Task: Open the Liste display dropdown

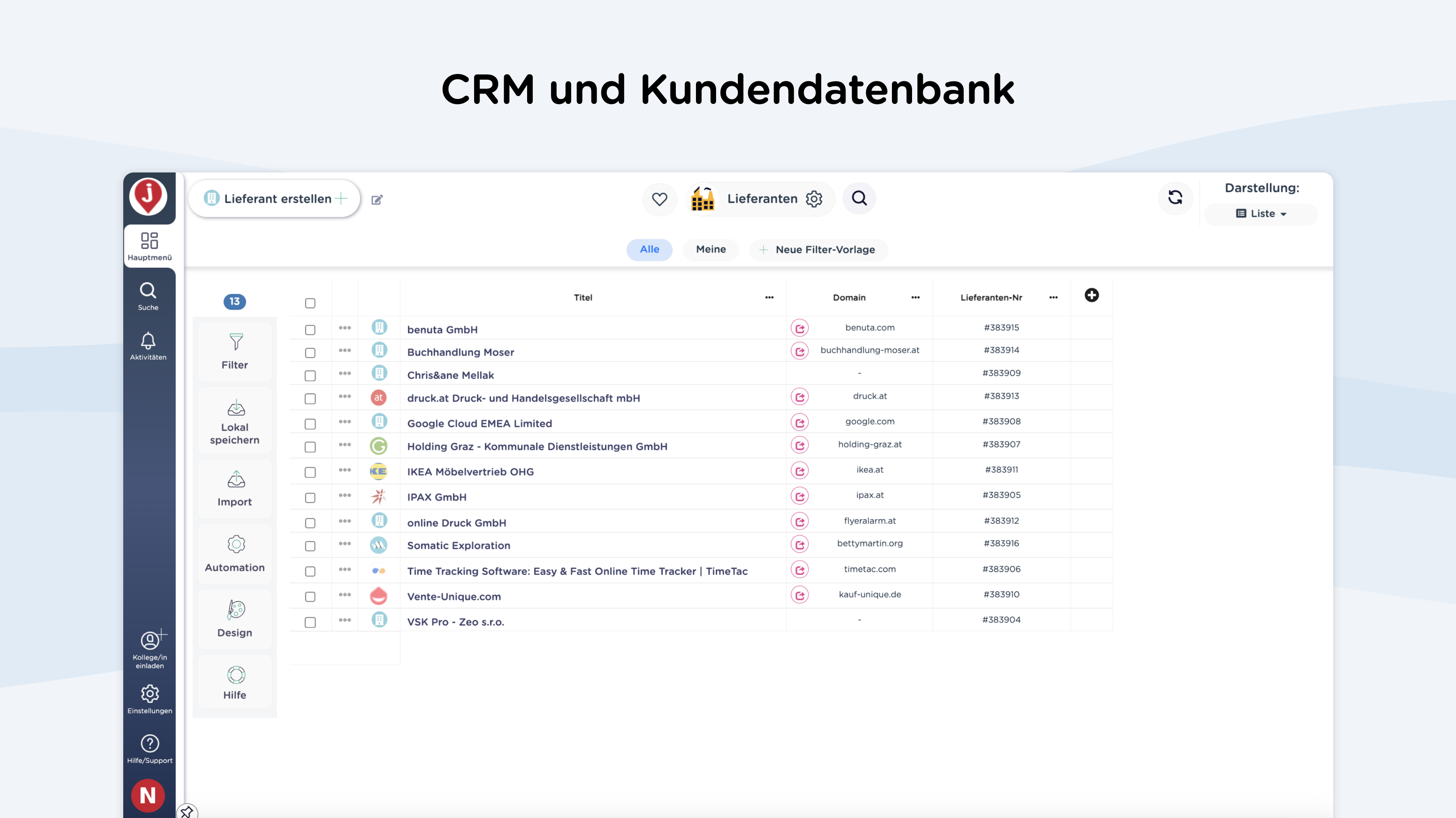Action: [x=1261, y=214]
